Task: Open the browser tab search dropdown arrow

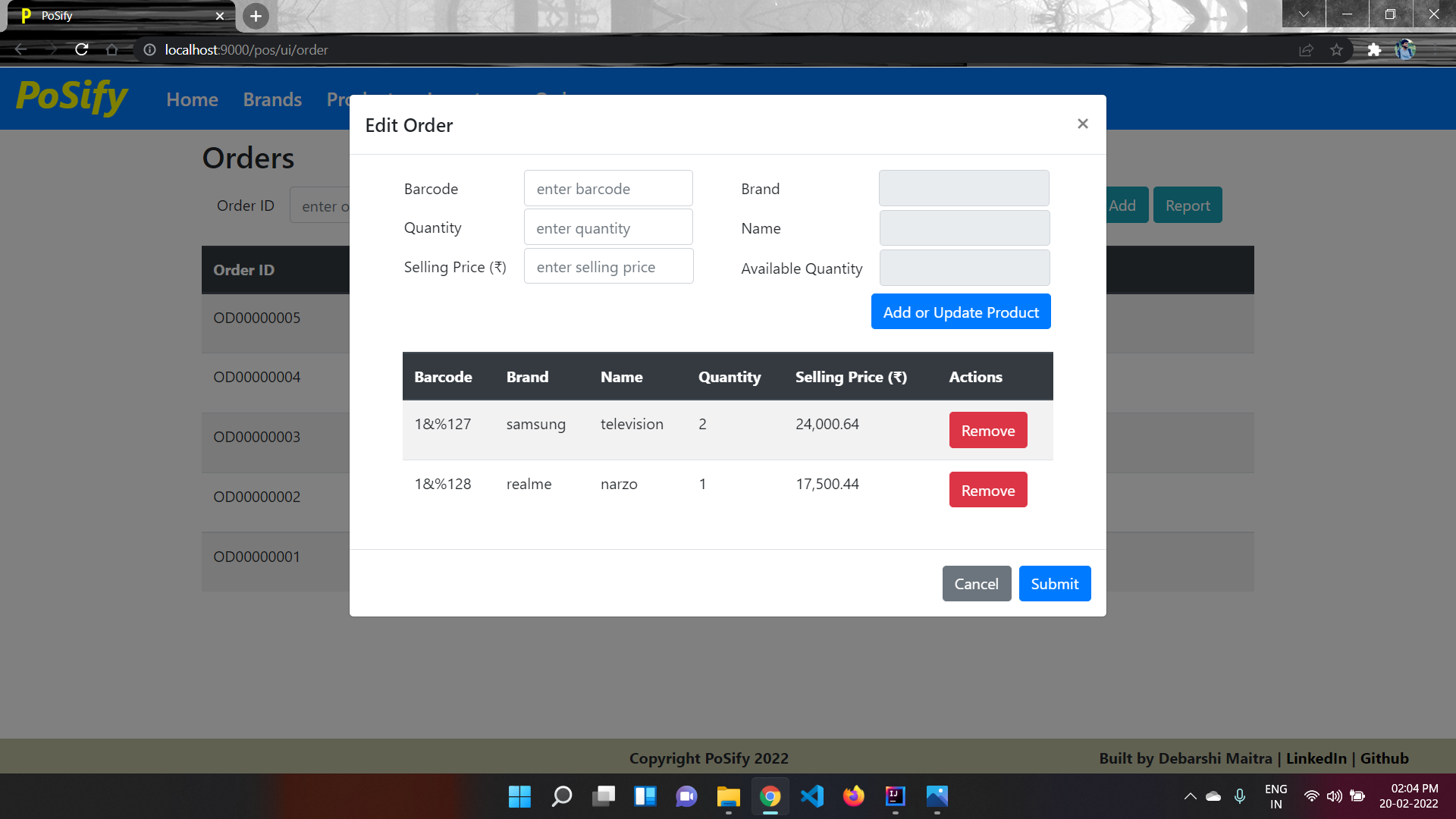Action: (x=1304, y=14)
